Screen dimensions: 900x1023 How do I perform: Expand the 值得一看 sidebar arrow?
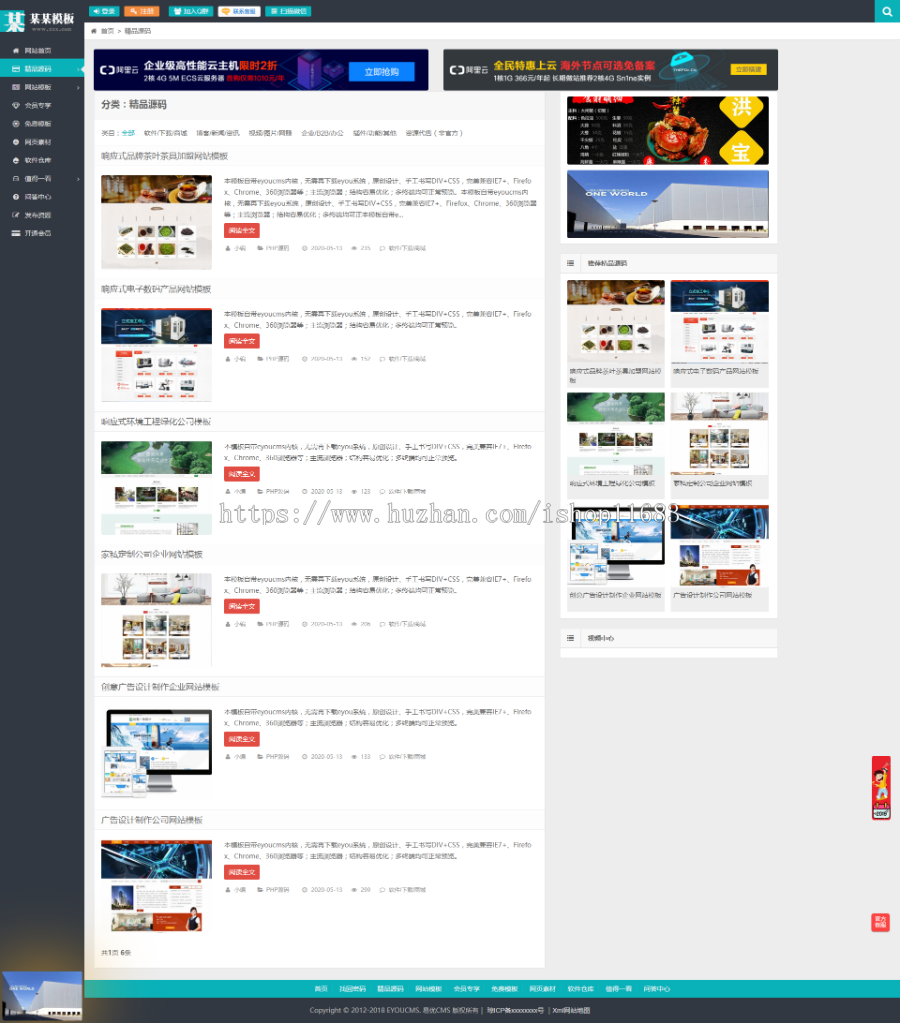tap(78, 179)
